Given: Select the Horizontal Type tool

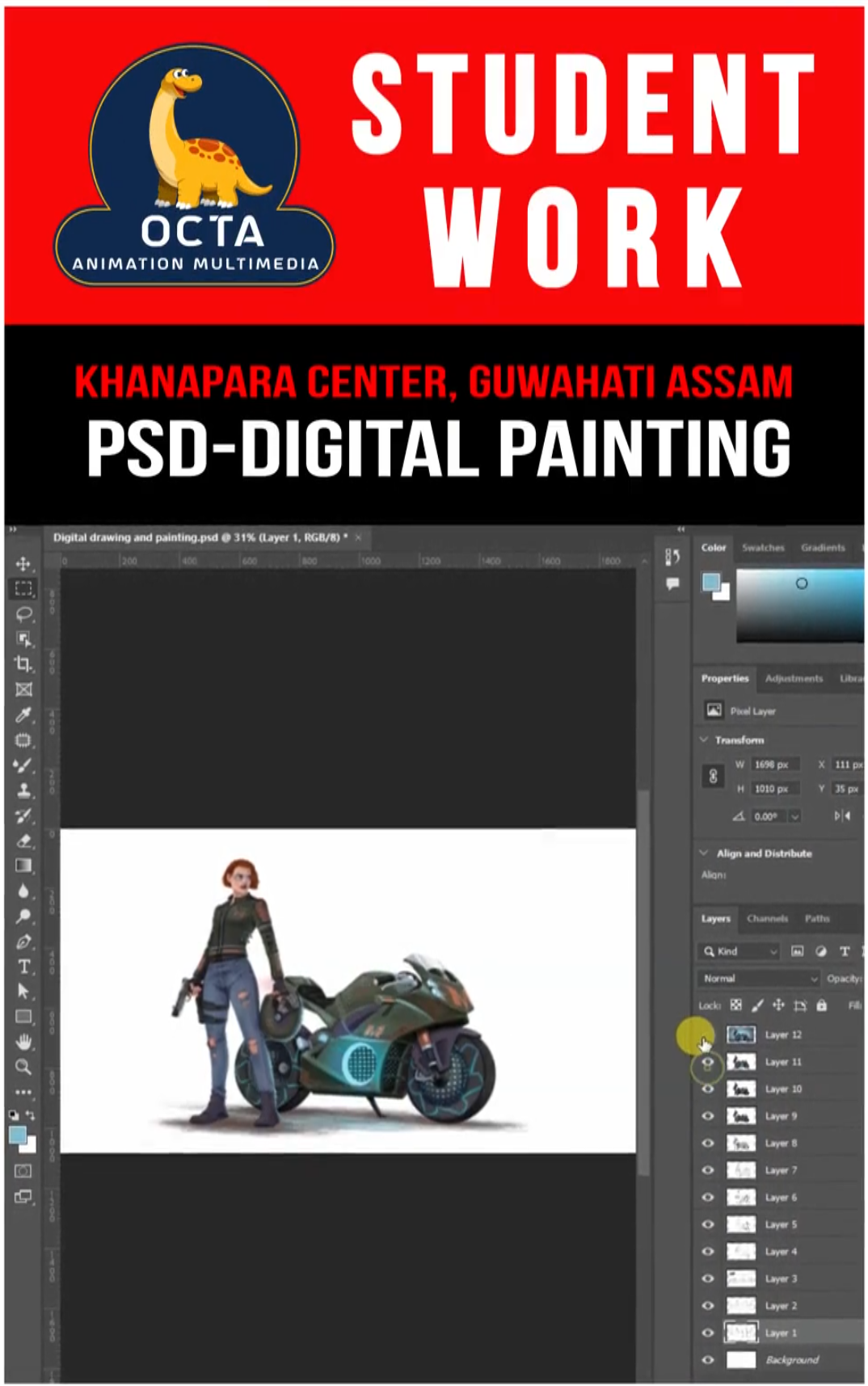Looking at the screenshot, I should coord(23,967).
